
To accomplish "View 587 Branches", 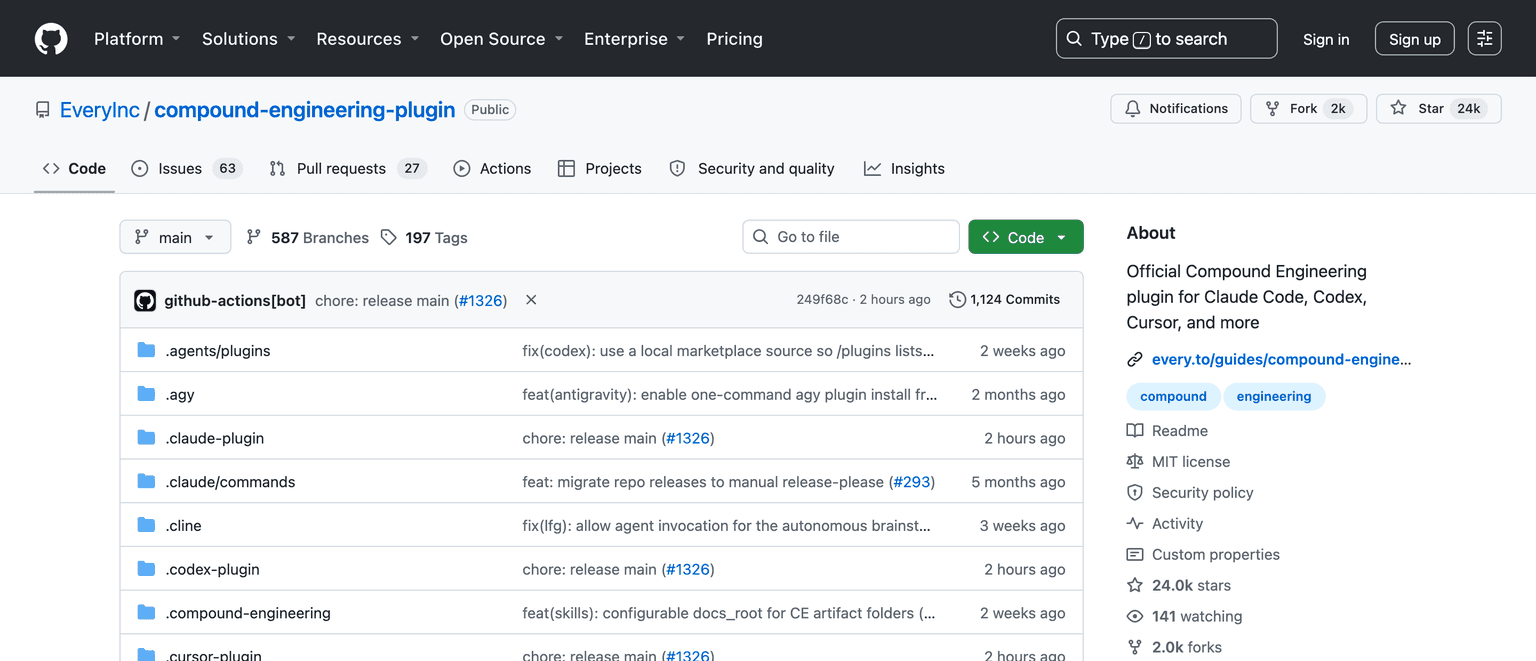I will pyautogui.click(x=308, y=238).
